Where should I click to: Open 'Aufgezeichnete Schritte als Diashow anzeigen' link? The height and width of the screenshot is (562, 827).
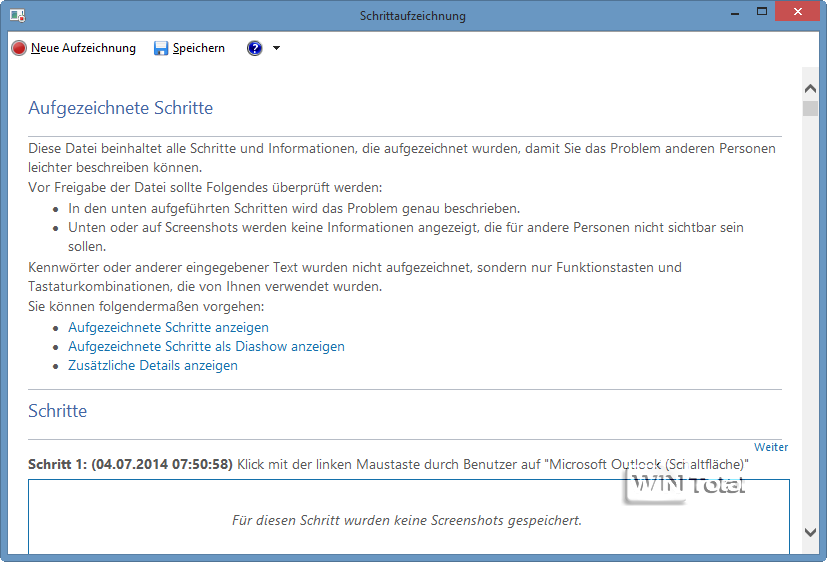click(206, 346)
